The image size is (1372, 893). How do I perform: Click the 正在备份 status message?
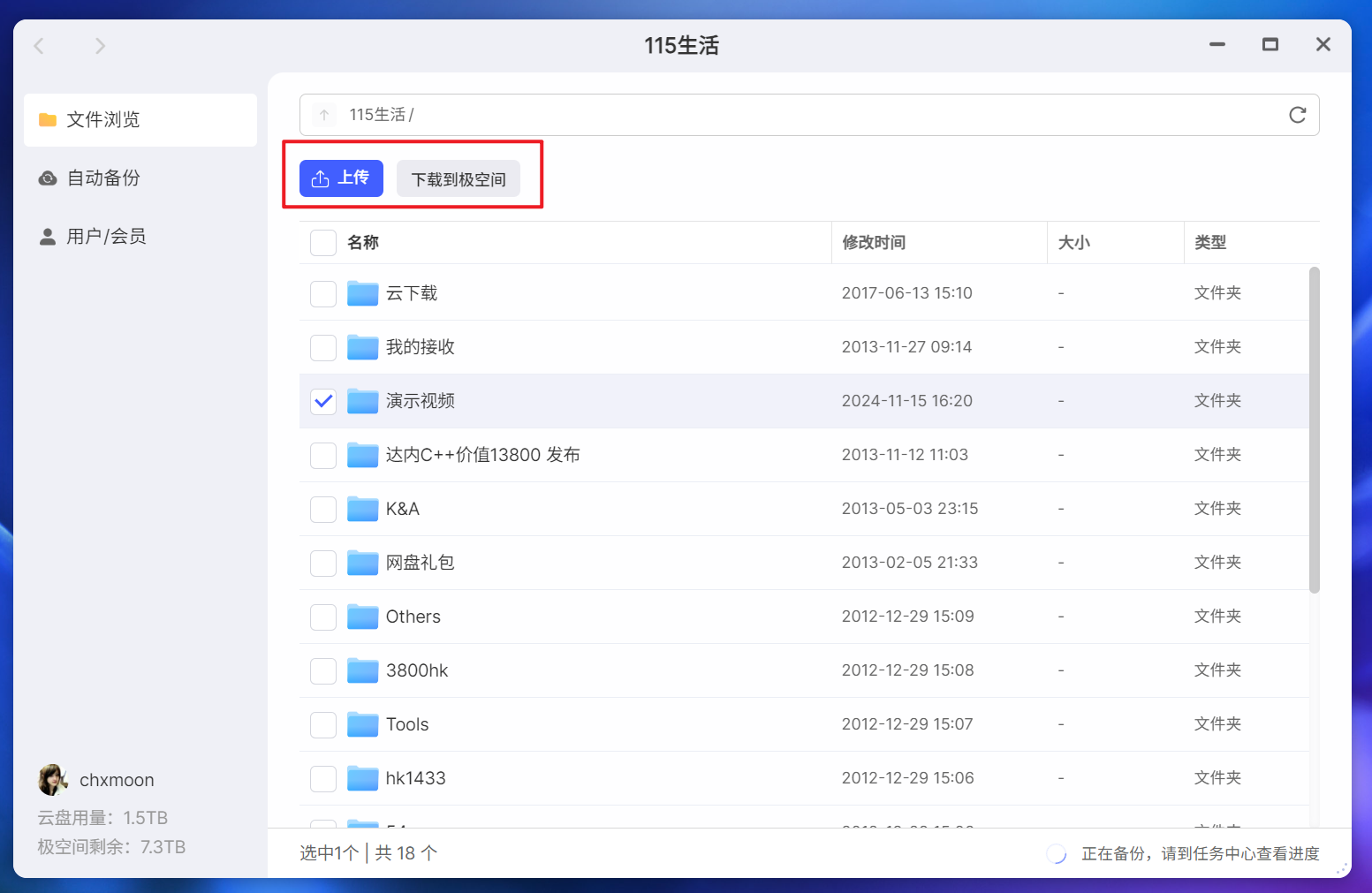click(1201, 853)
